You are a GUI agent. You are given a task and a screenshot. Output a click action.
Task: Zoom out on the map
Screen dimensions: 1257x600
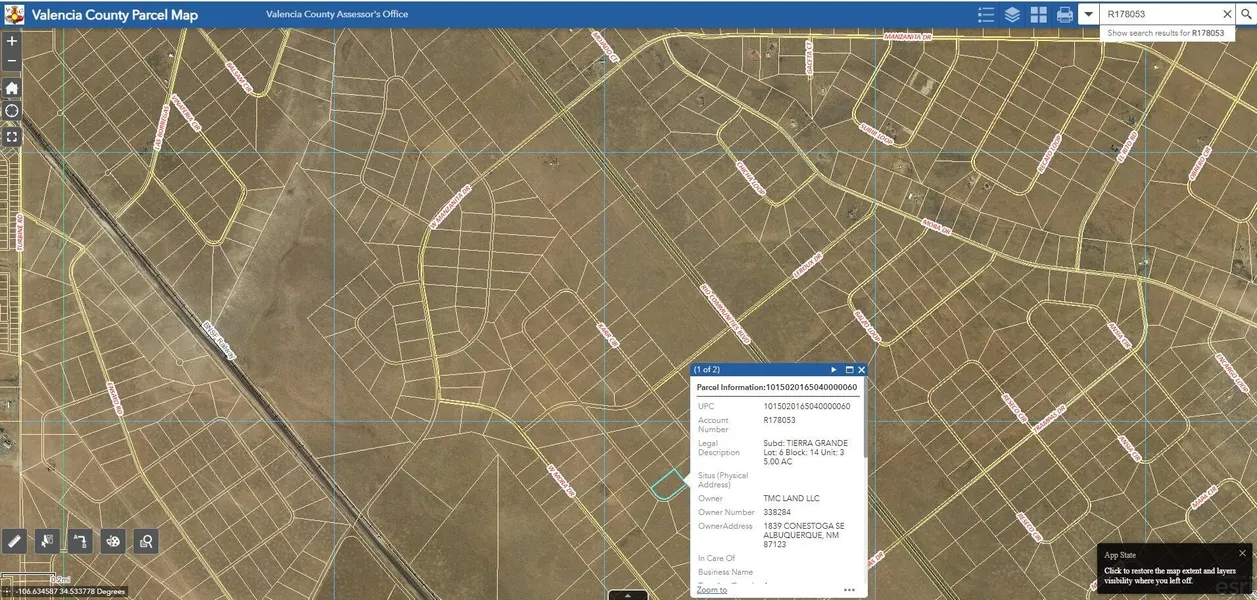coord(12,61)
